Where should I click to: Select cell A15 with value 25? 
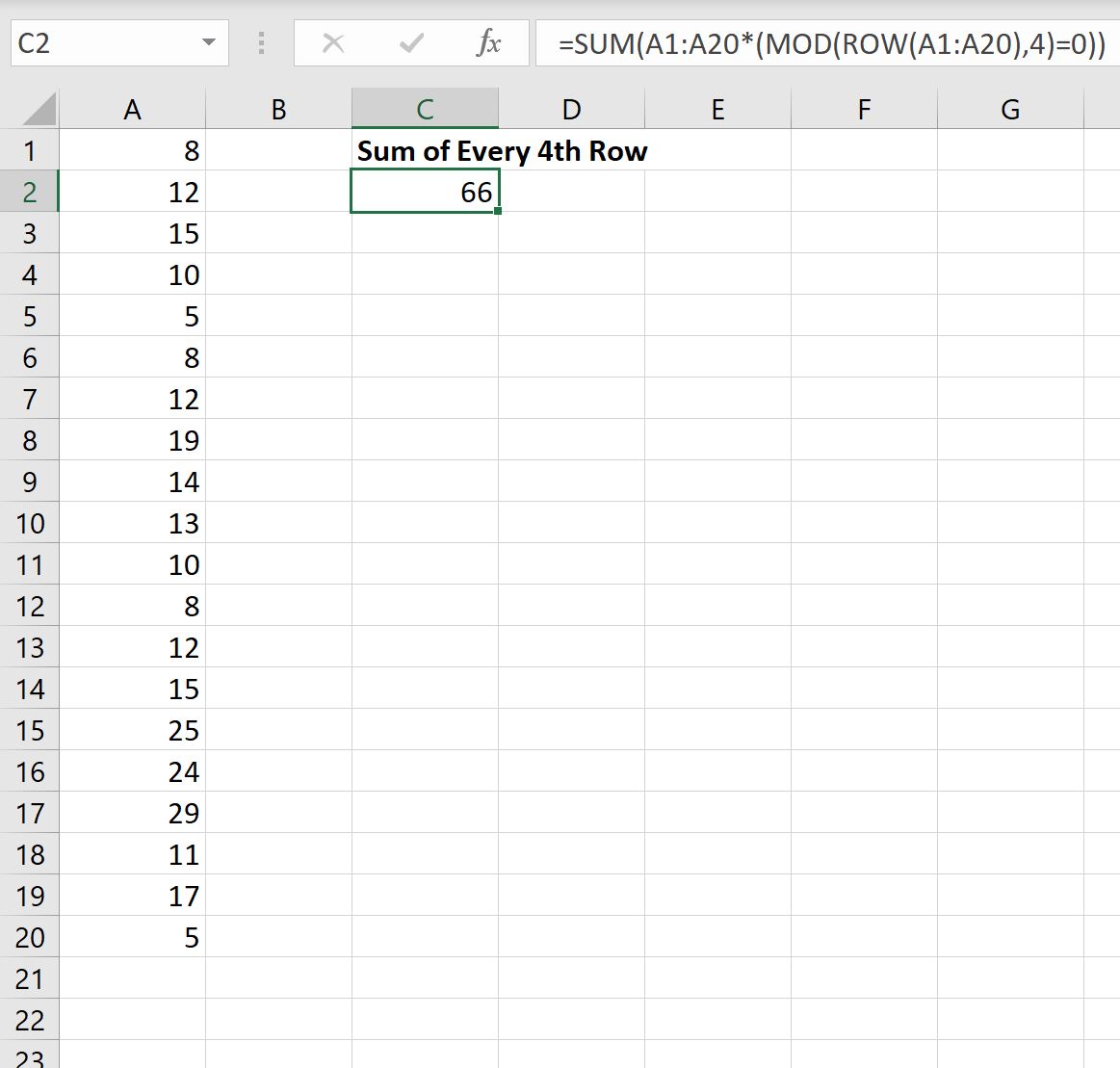[132, 730]
